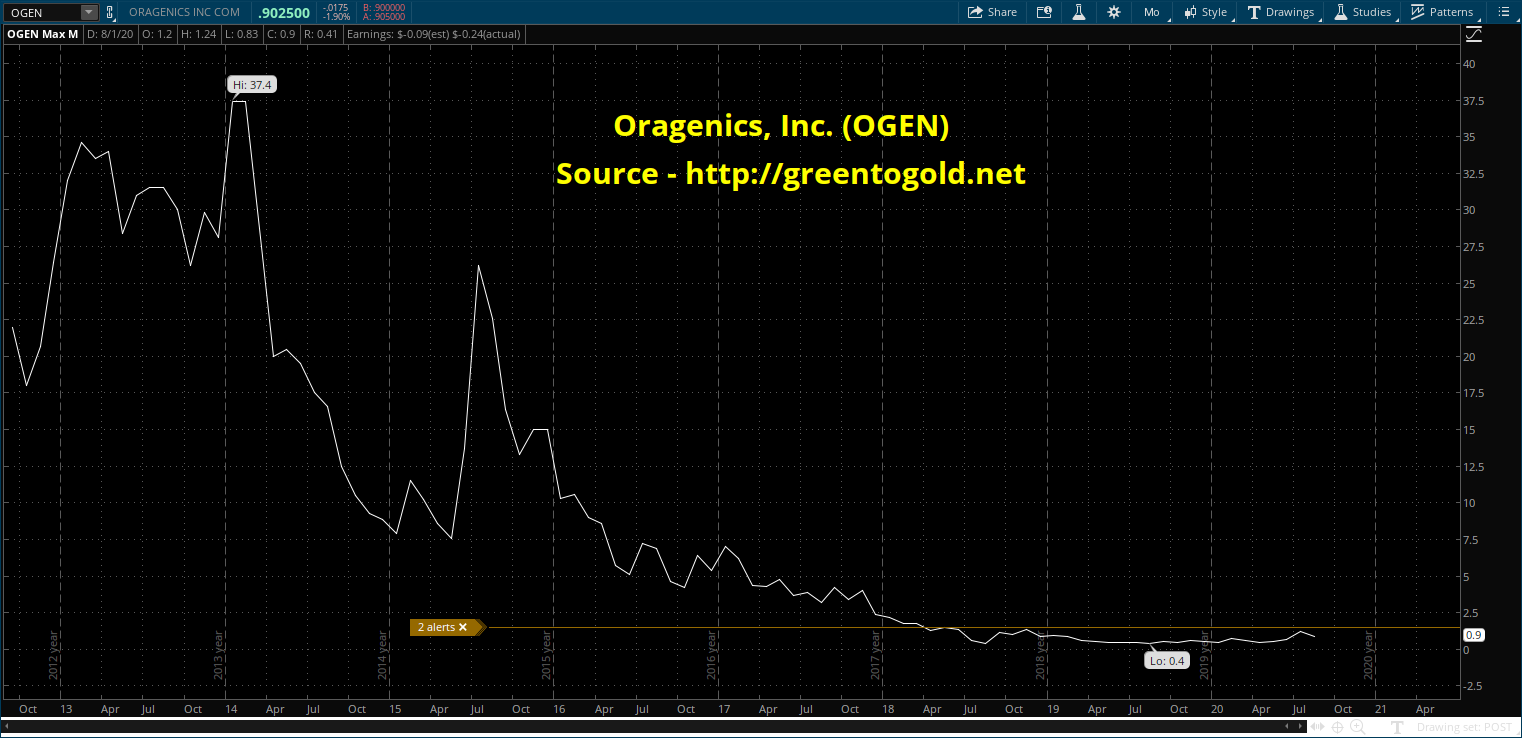Click the Earnings estimate text in header
The height and width of the screenshot is (738, 1522).
click(x=432, y=34)
